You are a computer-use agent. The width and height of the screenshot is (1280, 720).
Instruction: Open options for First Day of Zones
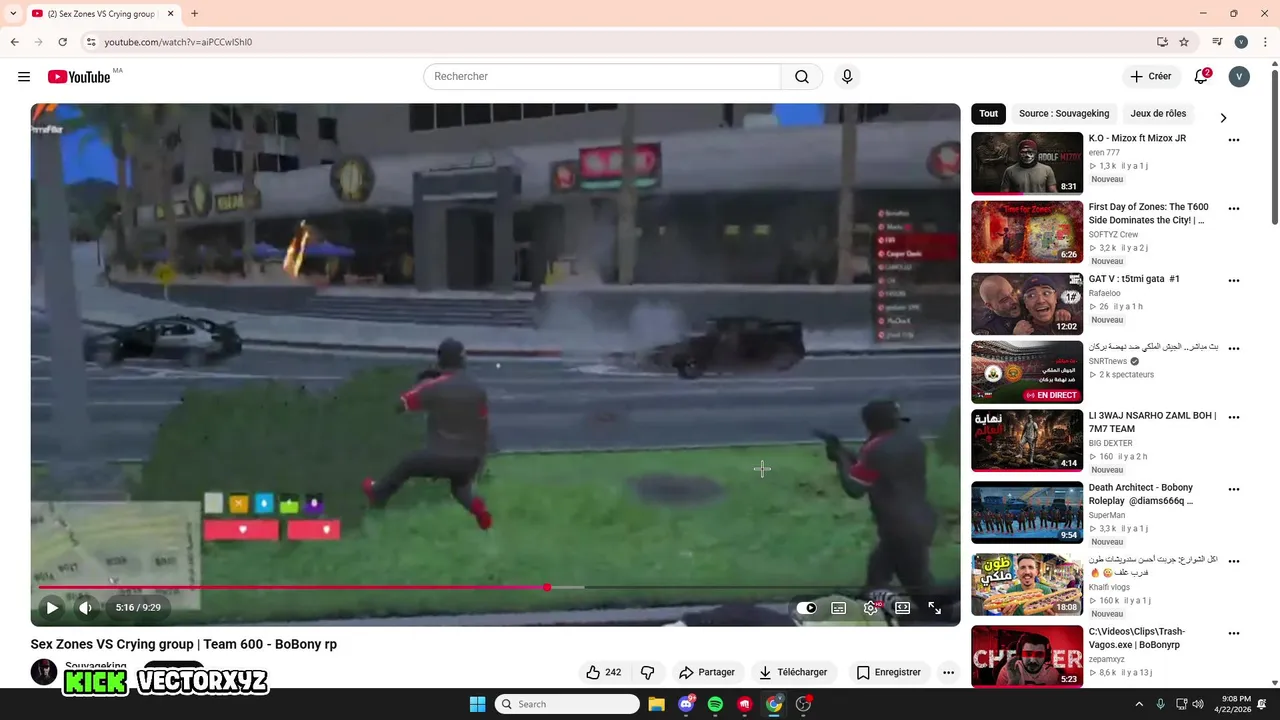(1233, 209)
